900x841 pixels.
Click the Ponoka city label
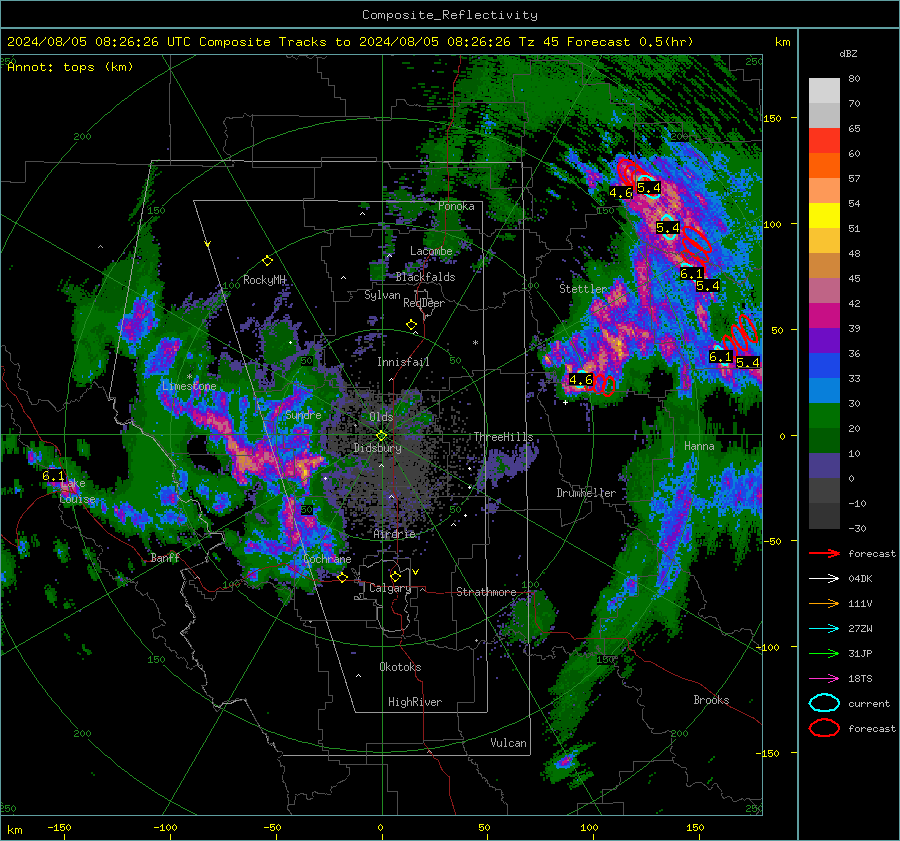tap(456, 206)
